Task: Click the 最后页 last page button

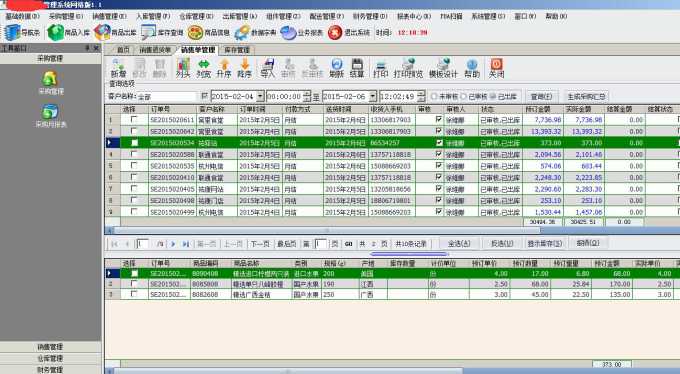Action: click(287, 244)
